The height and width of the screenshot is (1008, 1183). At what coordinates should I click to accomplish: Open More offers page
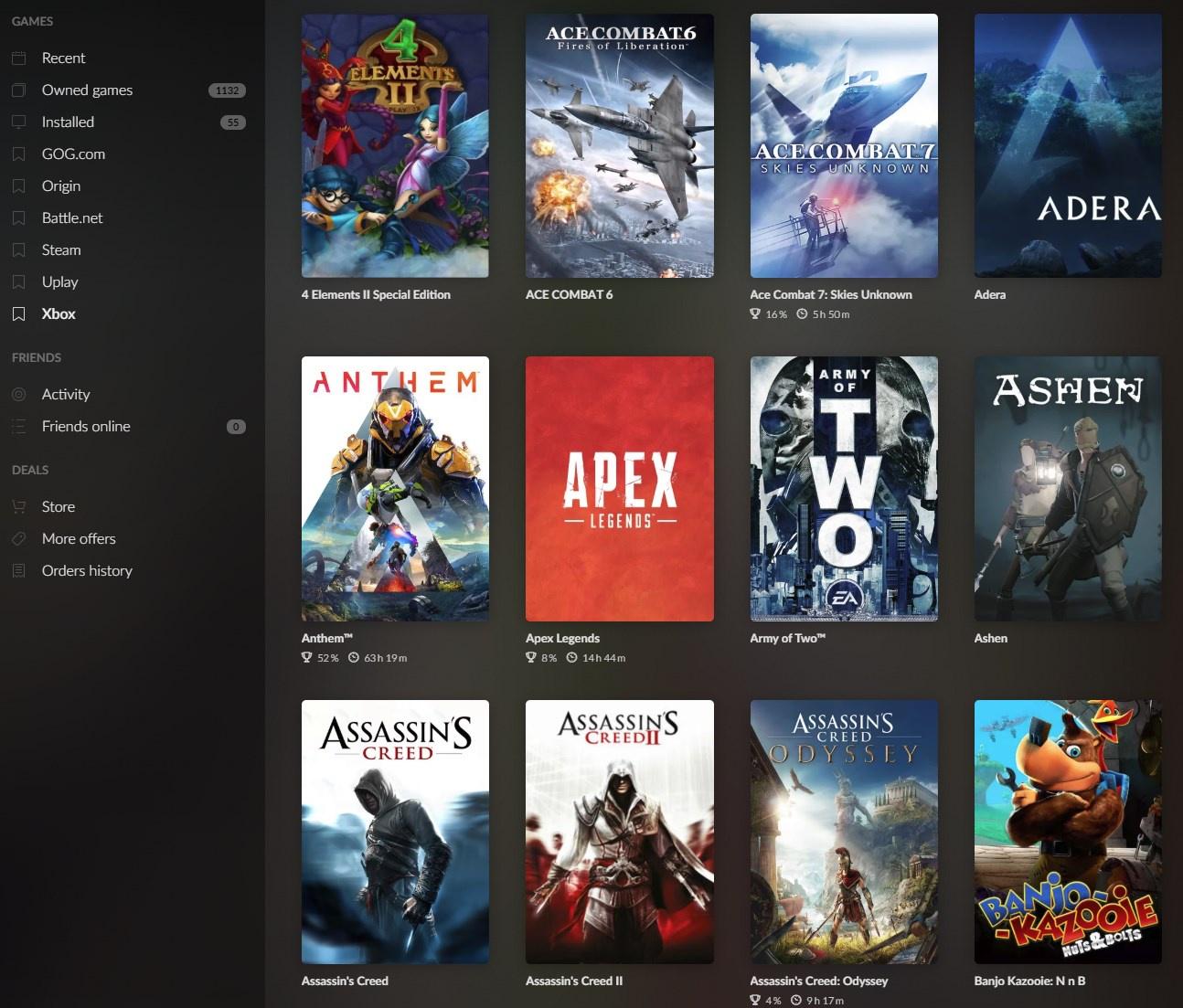pos(79,539)
